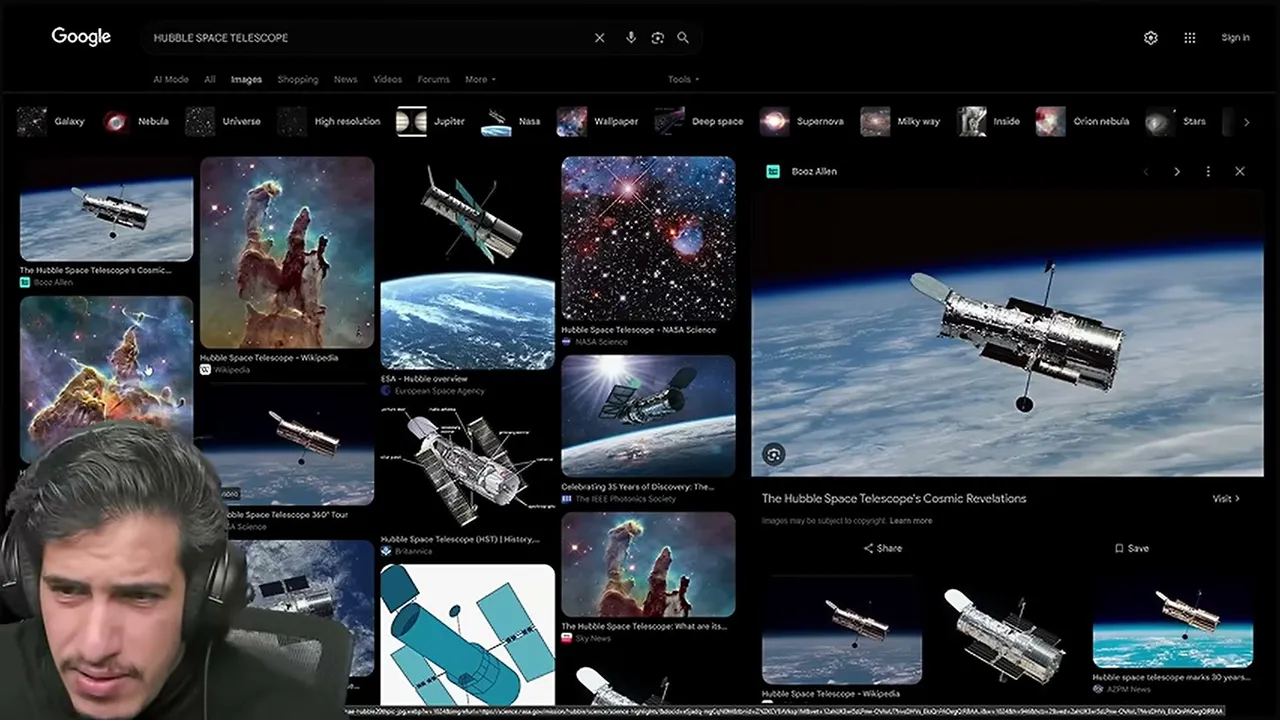Start a voice search with the microphone
Viewport: 1280px width, 720px height.
click(631, 38)
